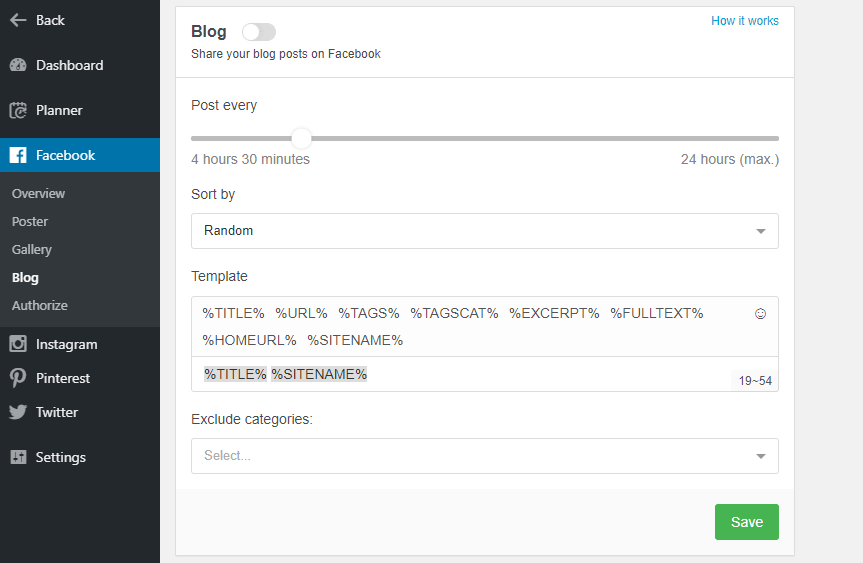Click the Save button
The height and width of the screenshot is (563, 863).
(x=746, y=522)
